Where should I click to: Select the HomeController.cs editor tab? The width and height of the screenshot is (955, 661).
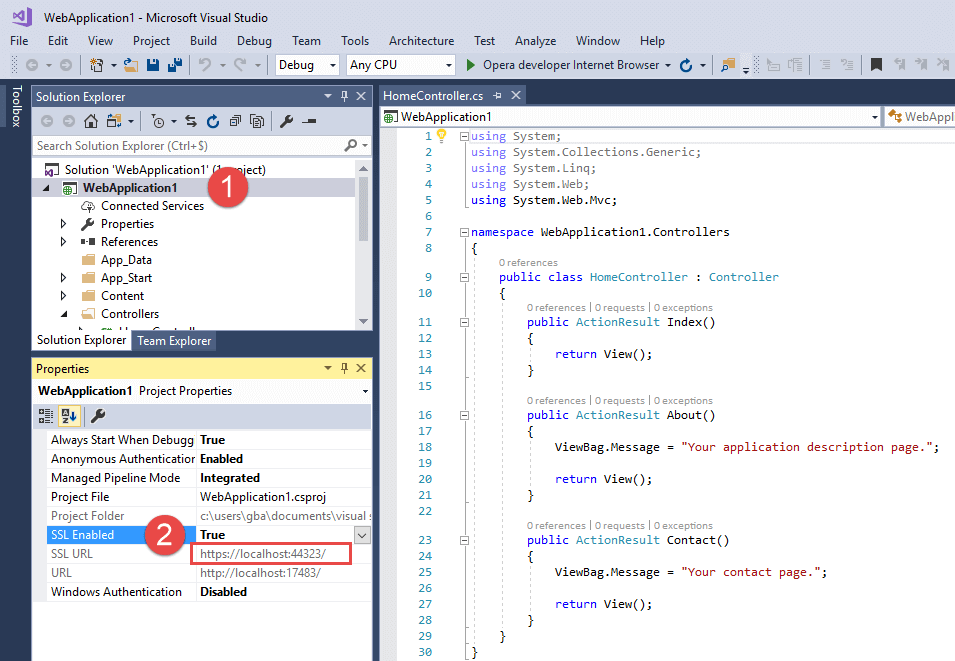click(x=433, y=96)
